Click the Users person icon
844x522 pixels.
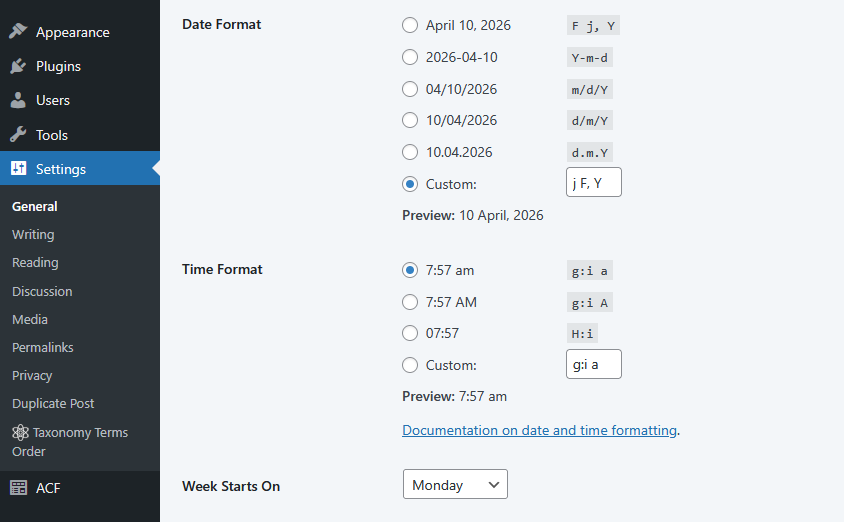coord(18,100)
